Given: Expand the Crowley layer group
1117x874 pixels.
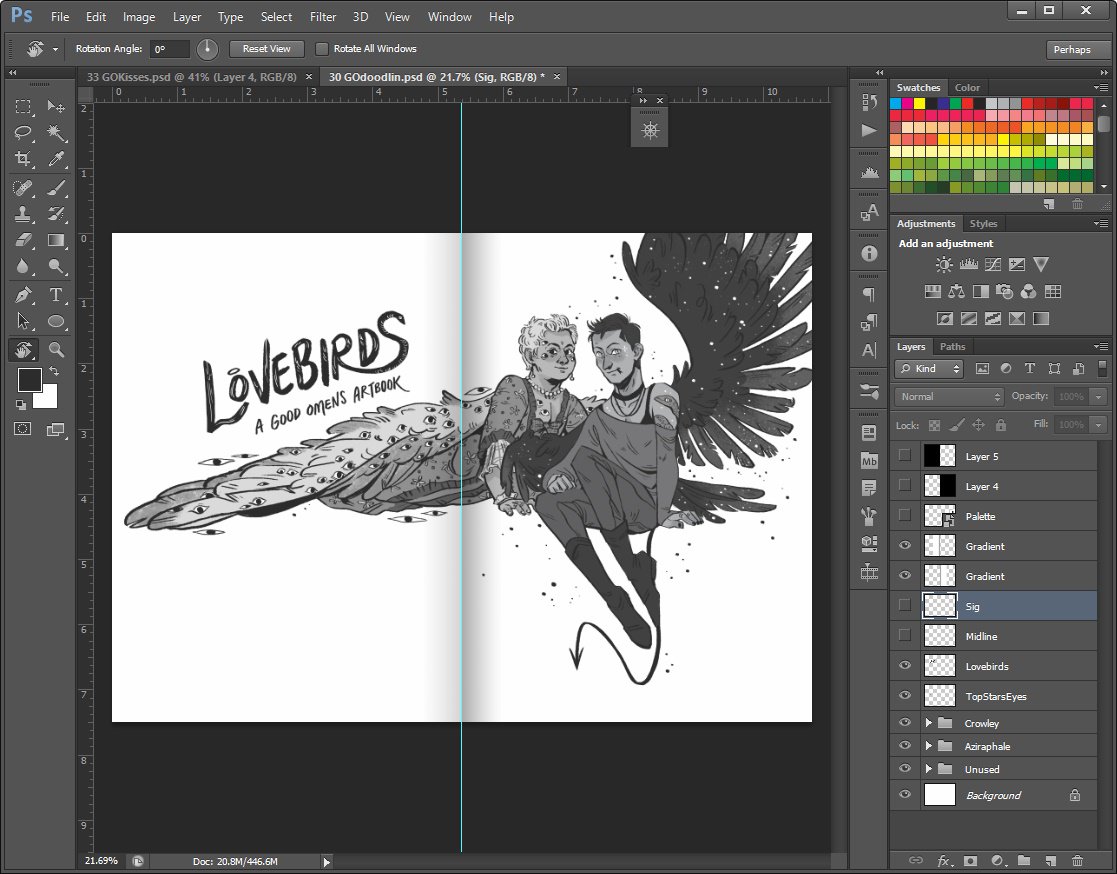Looking at the screenshot, I should click(928, 723).
